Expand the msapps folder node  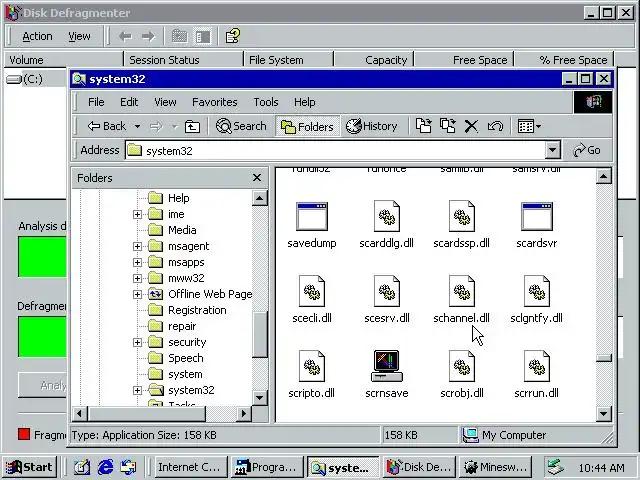(x=138, y=262)
